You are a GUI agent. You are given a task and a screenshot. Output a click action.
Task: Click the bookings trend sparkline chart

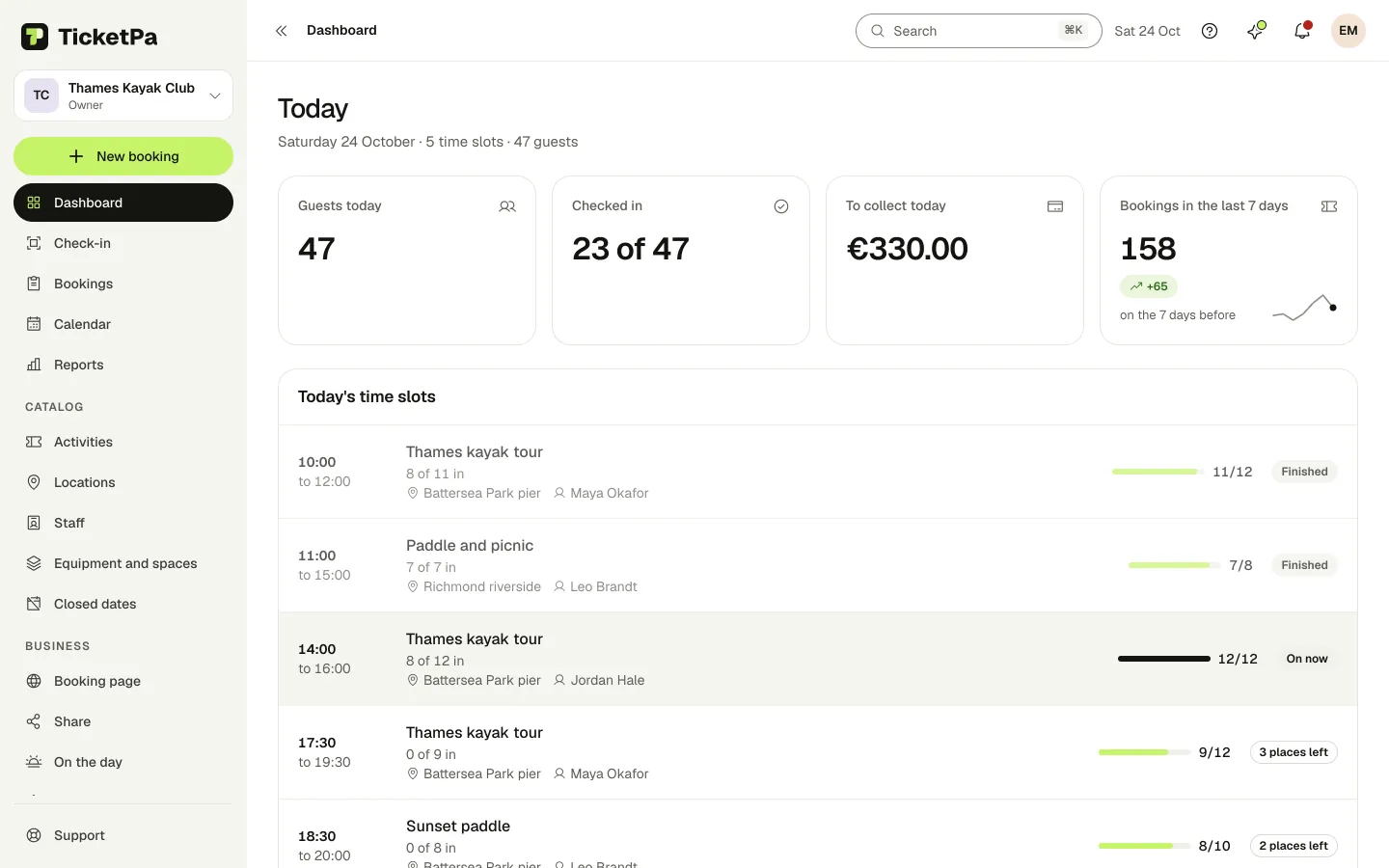tap(1304, 309)
